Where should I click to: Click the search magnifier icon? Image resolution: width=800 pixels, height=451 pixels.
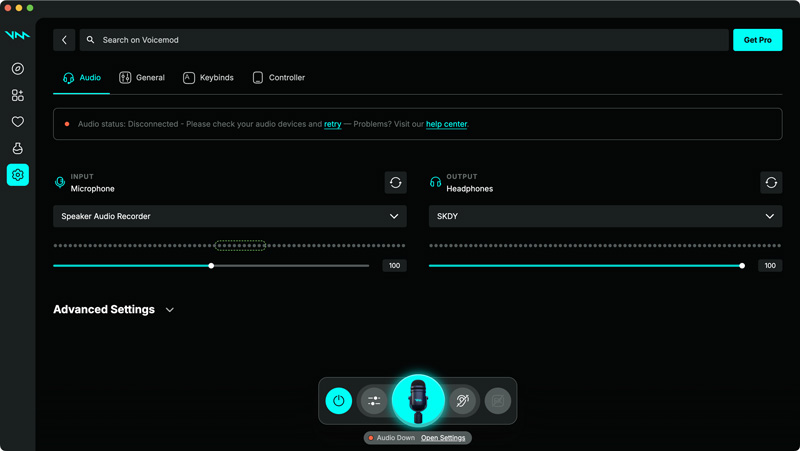(90, 40)
